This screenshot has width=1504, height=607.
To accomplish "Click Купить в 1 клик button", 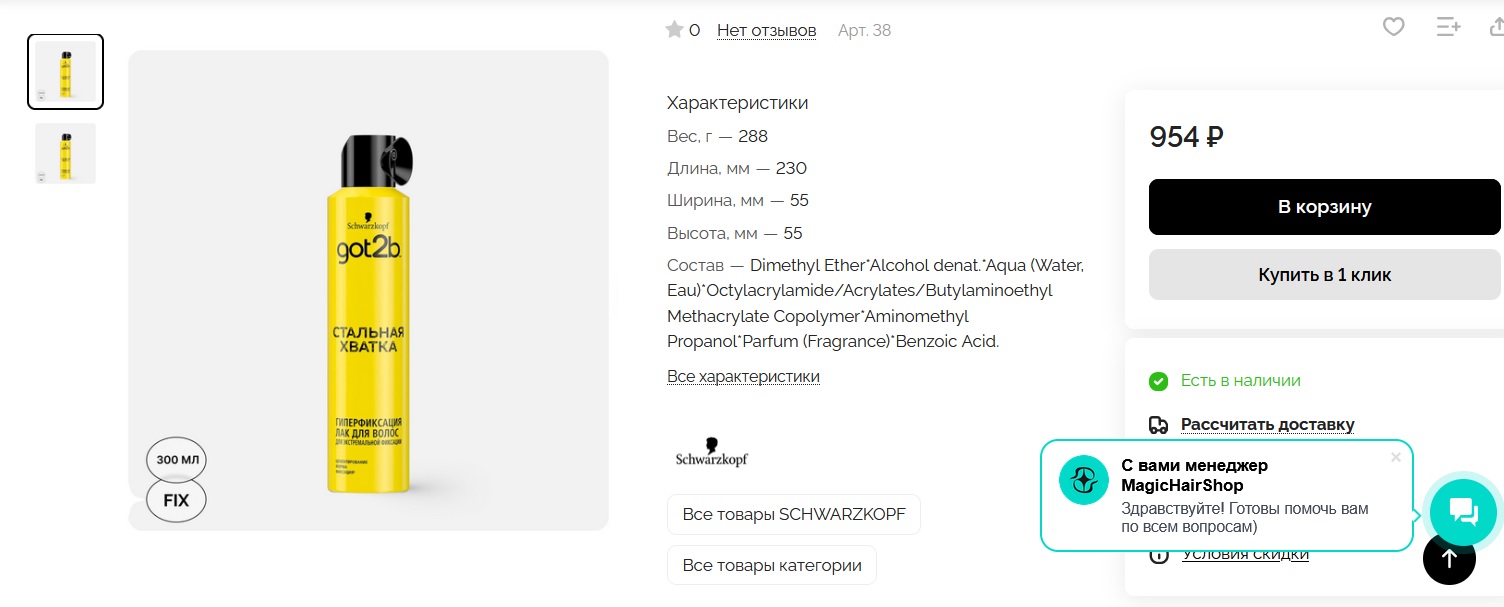I will pyautogui.click(x=1324, y=274).
